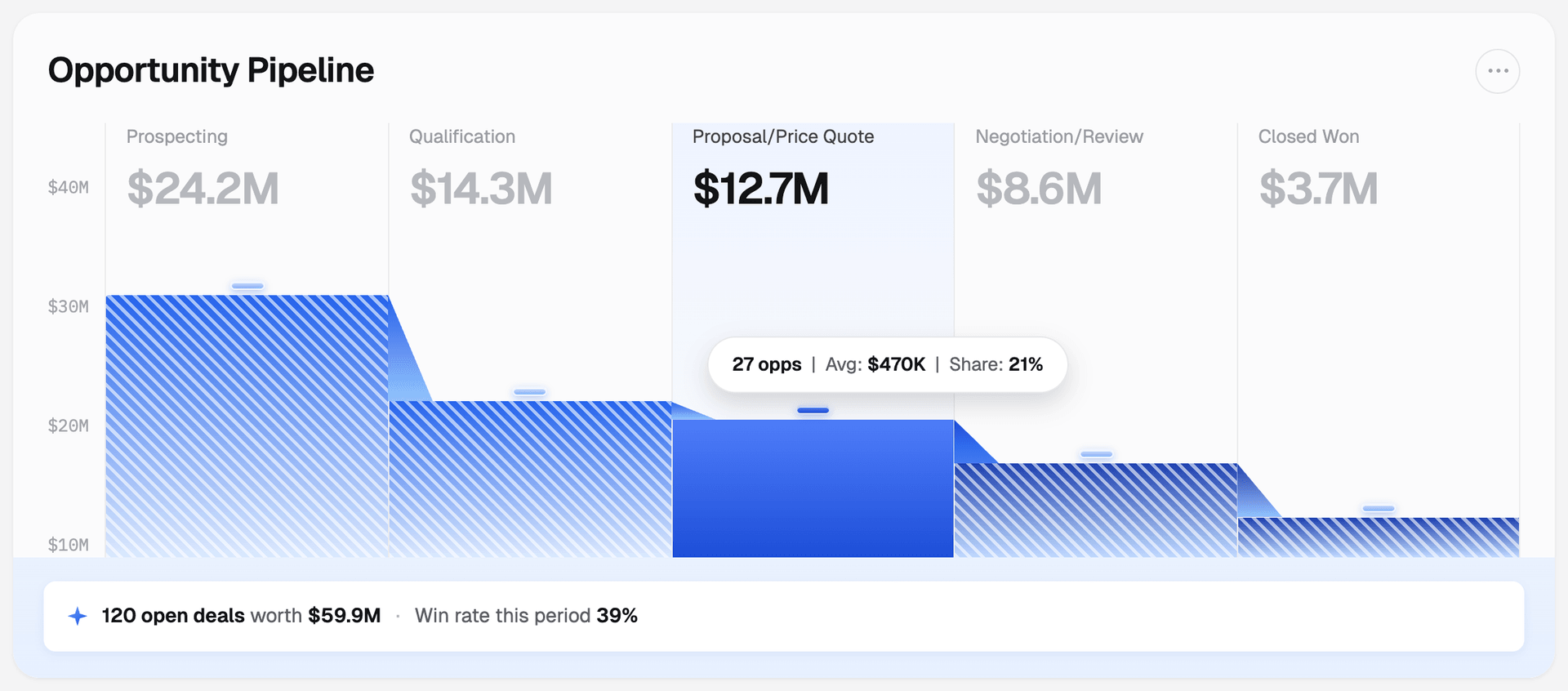
Task: Grab the handle above Closed Won bar
Action: click(1379, 509)
